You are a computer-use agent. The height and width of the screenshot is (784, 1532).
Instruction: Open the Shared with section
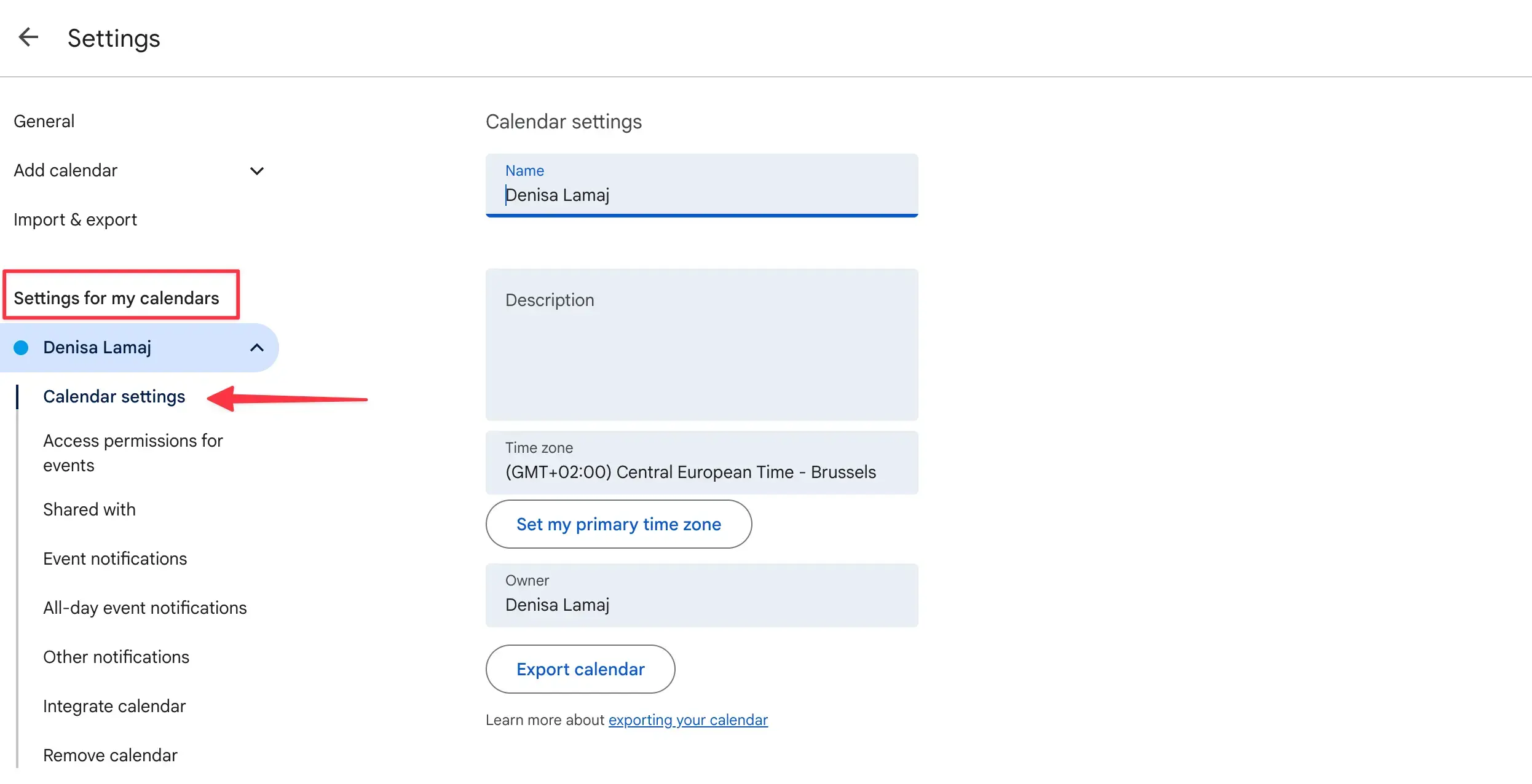[x=89, y=509]
